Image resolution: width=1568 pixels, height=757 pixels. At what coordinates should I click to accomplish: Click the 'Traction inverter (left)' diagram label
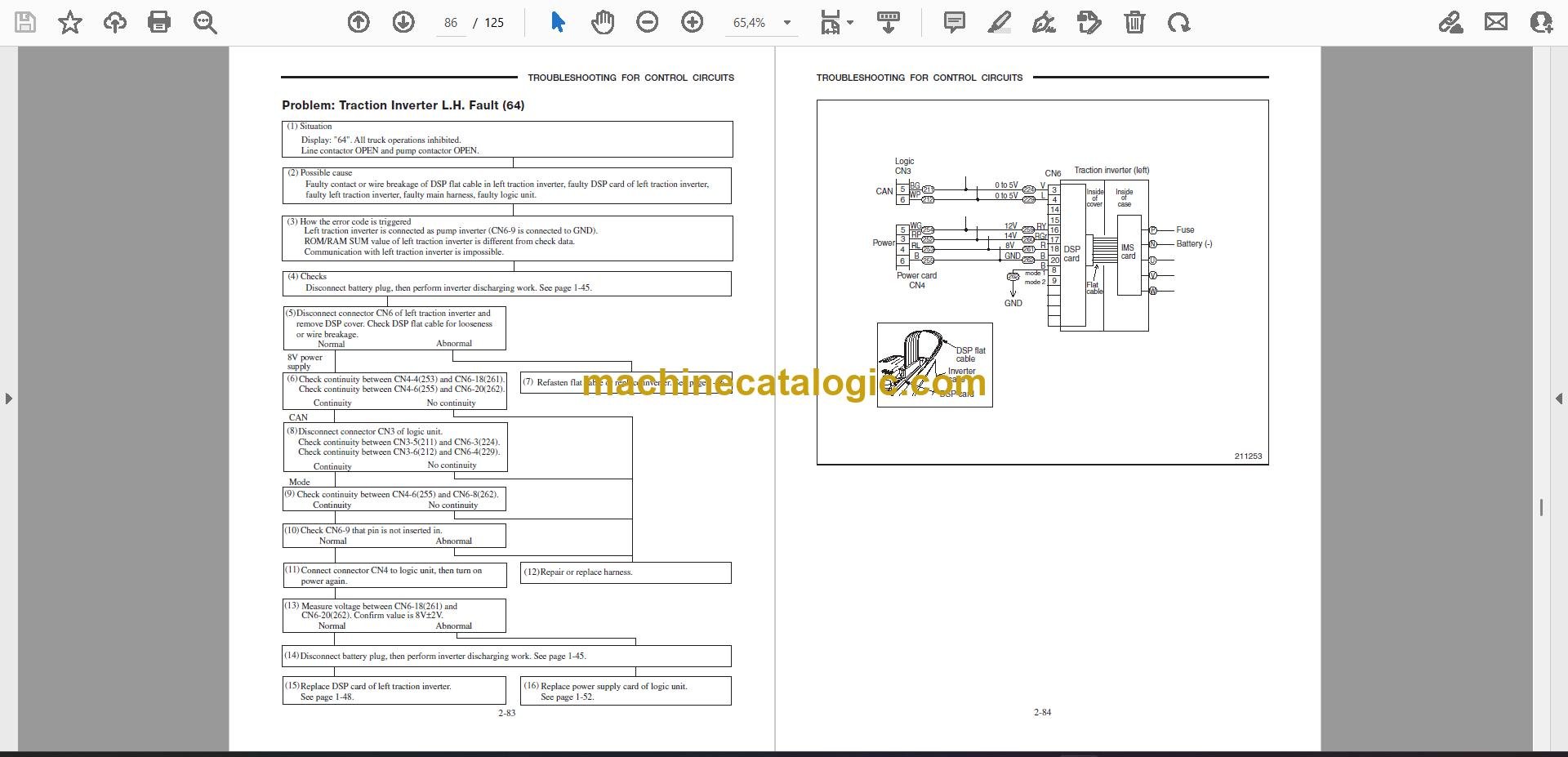[x=1111, y=171]
